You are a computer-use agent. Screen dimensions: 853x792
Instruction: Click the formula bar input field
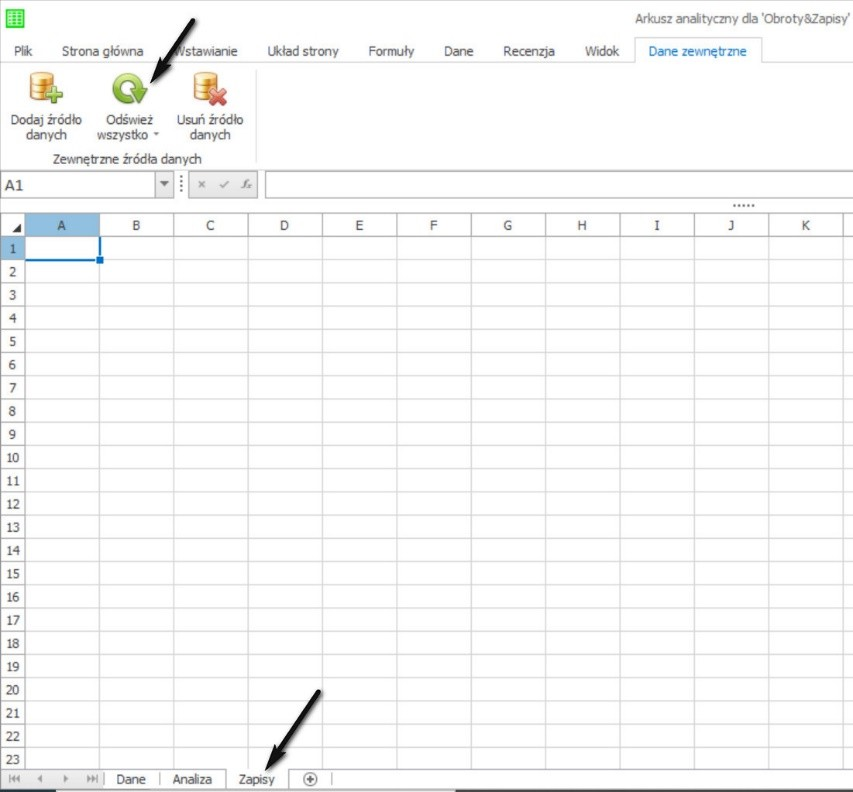pyautogui.click(x=559, y=185)
